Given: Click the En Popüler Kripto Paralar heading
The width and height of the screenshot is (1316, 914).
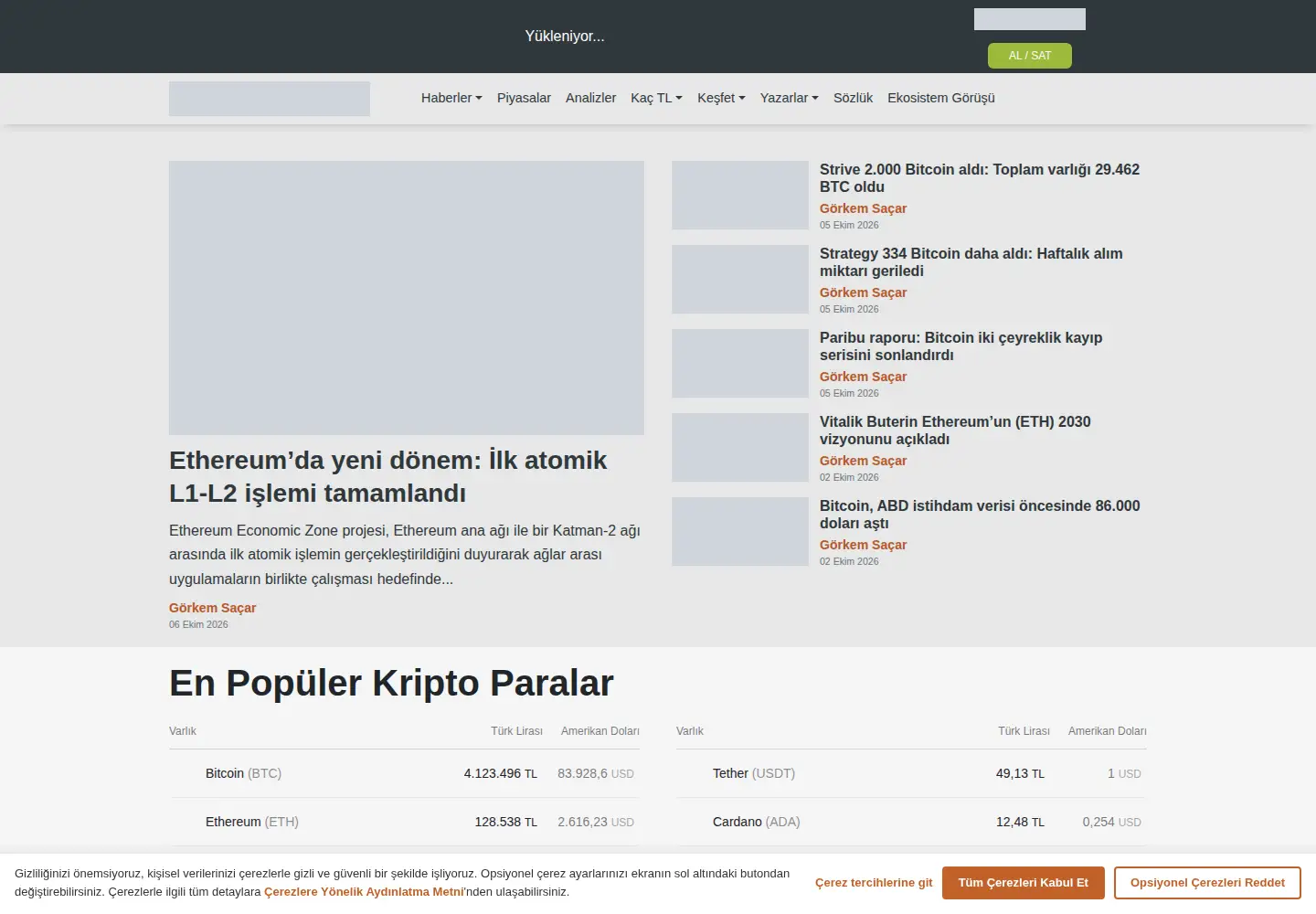Looking at the screenshot, I should [391, 684].
